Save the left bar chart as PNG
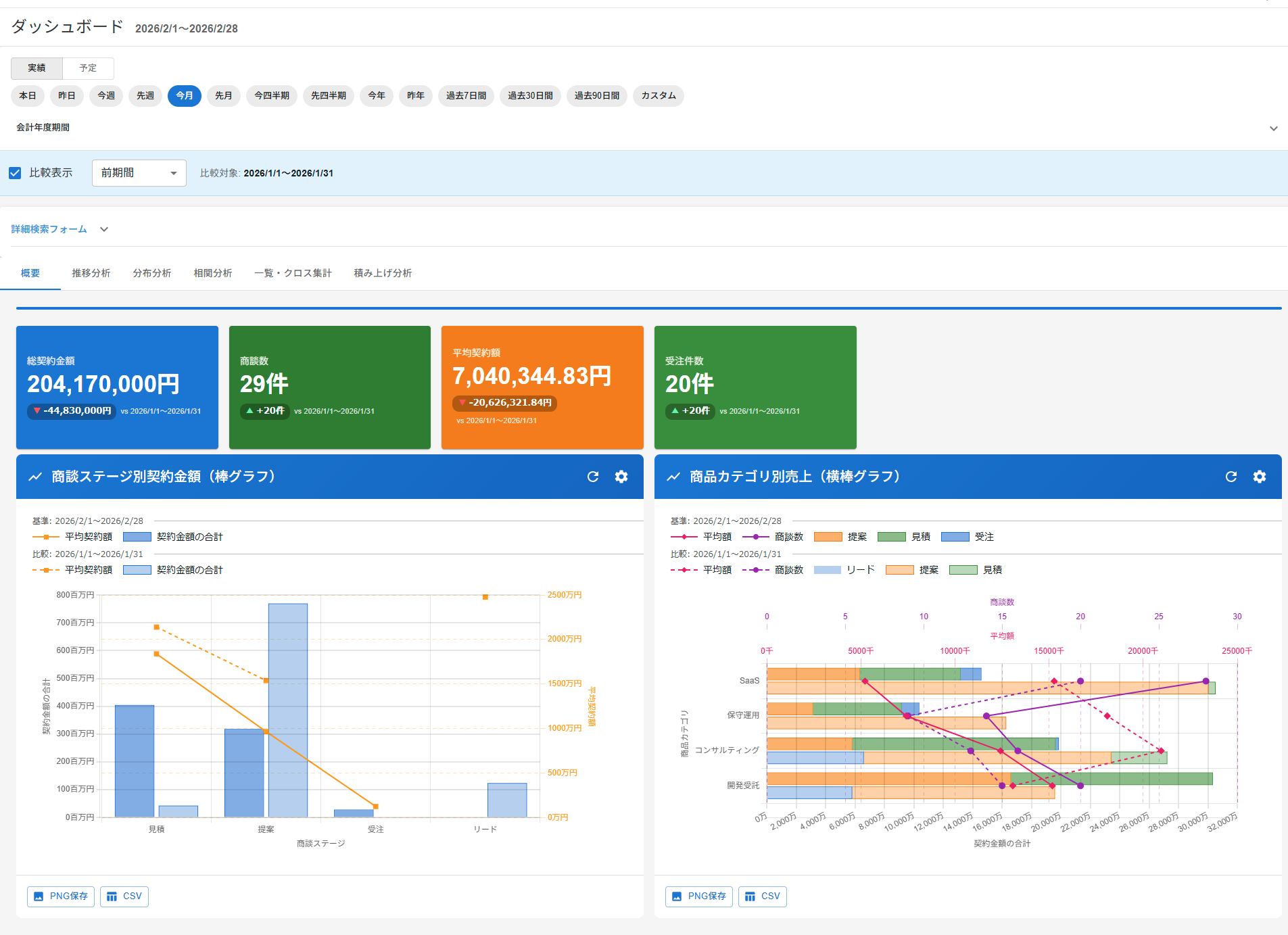1288x935 pixels. point(61,896)
